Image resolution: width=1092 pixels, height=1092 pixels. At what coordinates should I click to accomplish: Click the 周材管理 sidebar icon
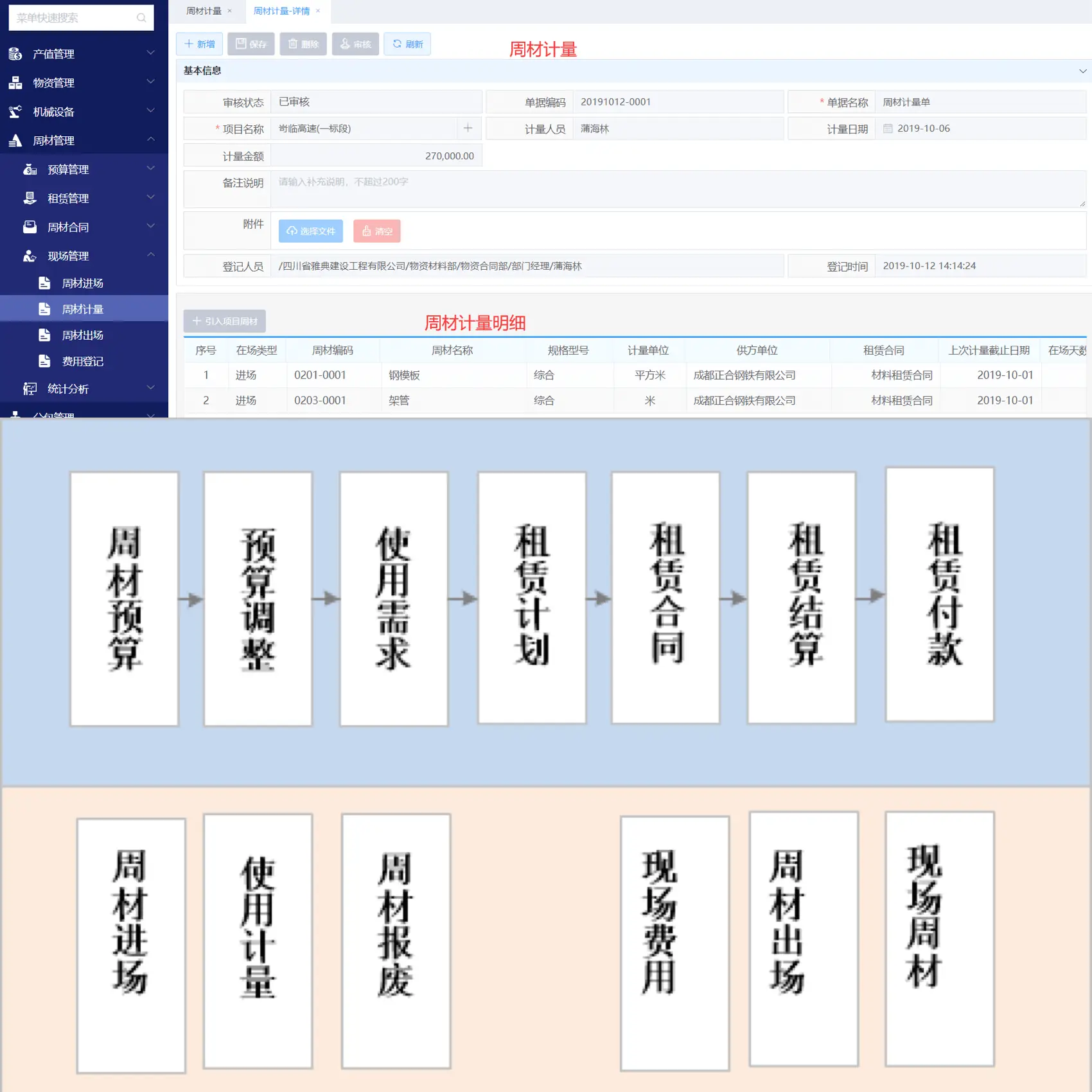pyautogui.click(x=15, y=141)
